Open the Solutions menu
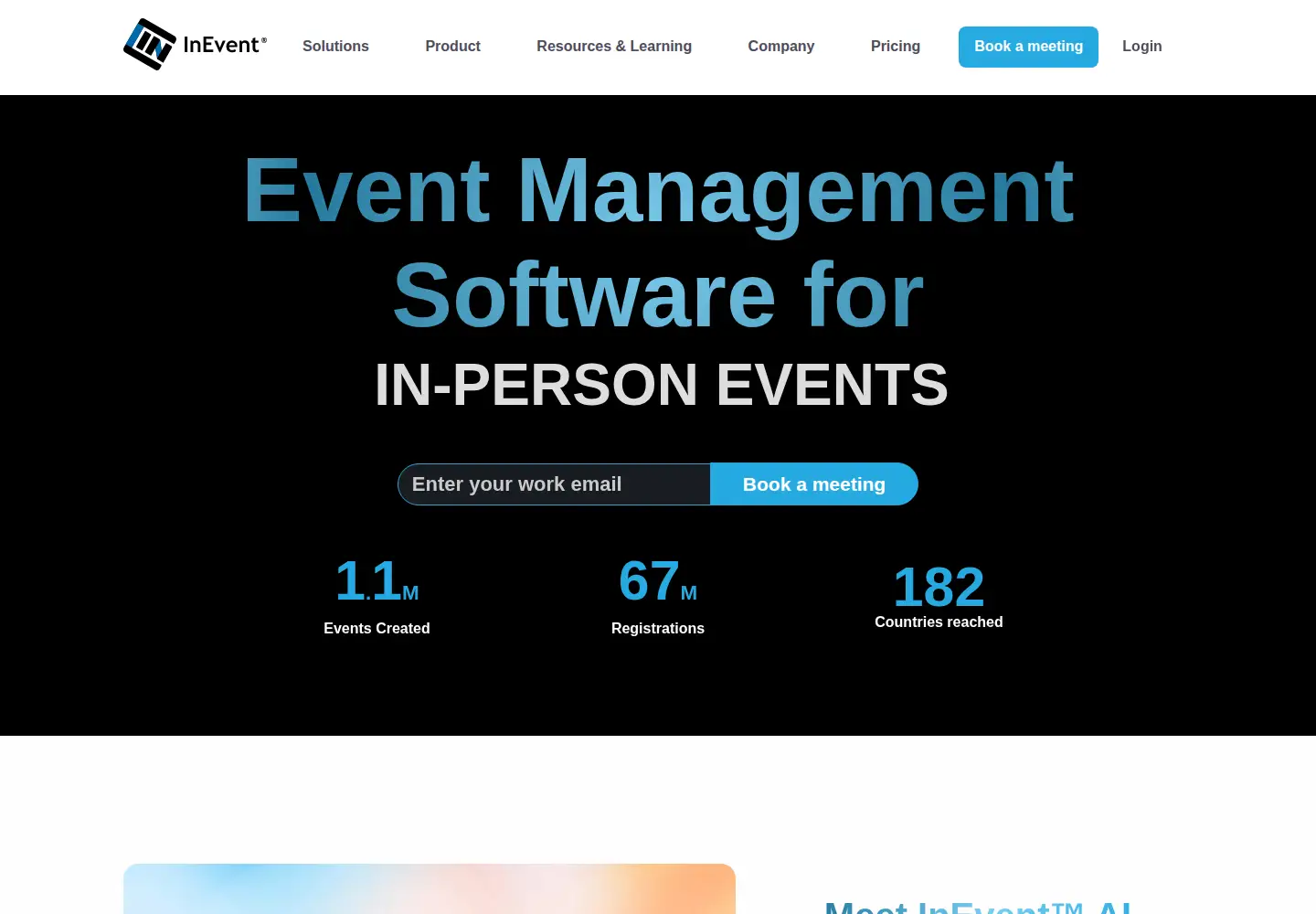This screenshot has width=1316, height=914. [x=335, y=47]
